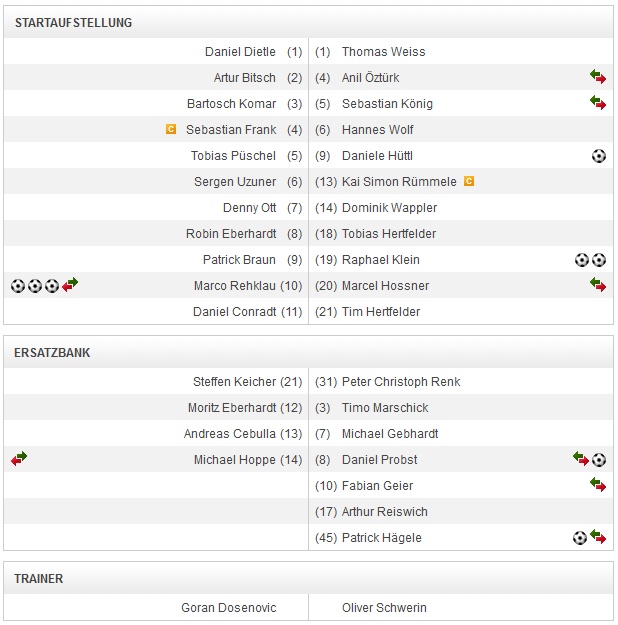Select trainer Oliver Schwerin

point(385,608)
